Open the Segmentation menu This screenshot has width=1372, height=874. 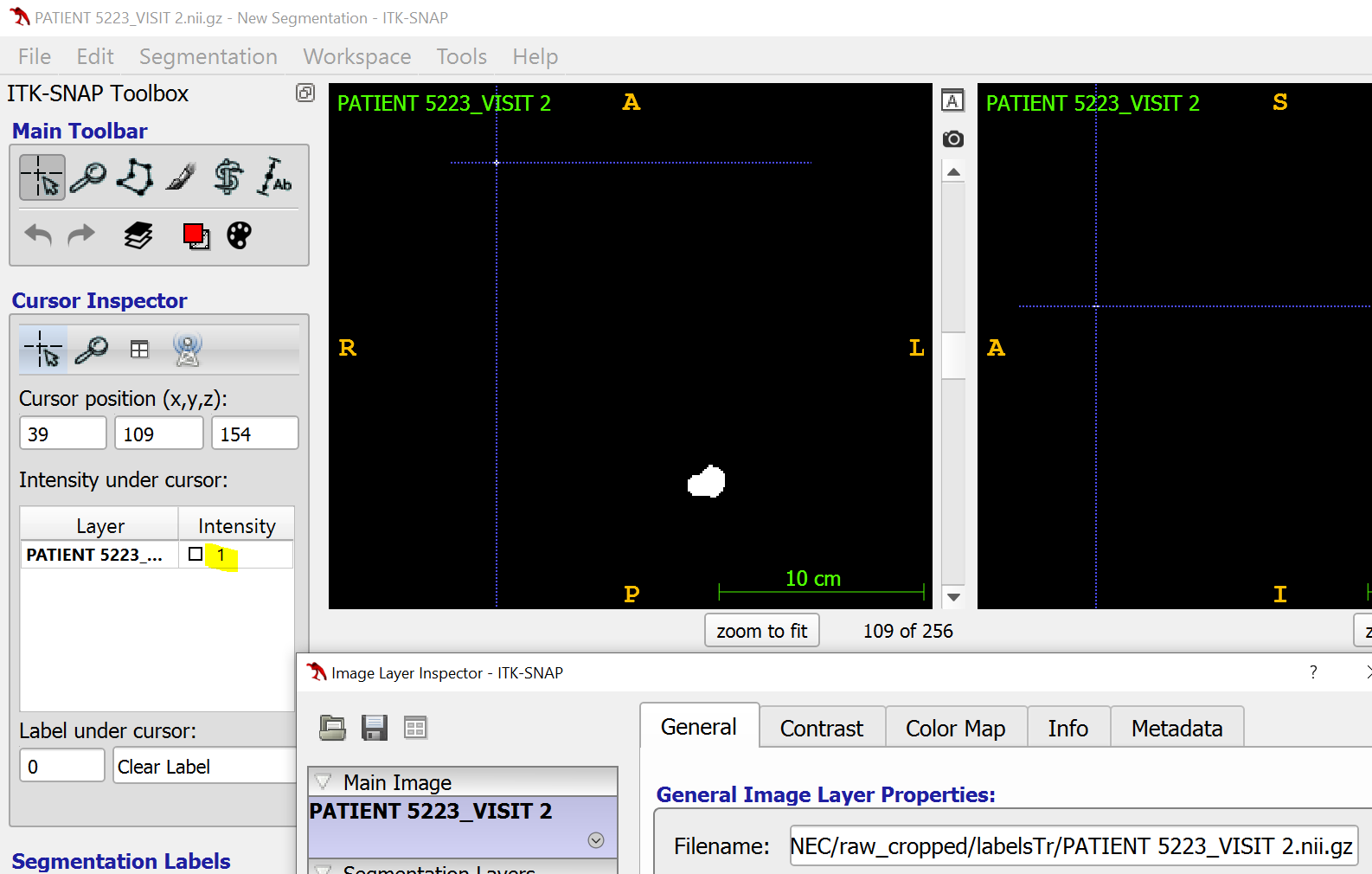click(208, 57)
